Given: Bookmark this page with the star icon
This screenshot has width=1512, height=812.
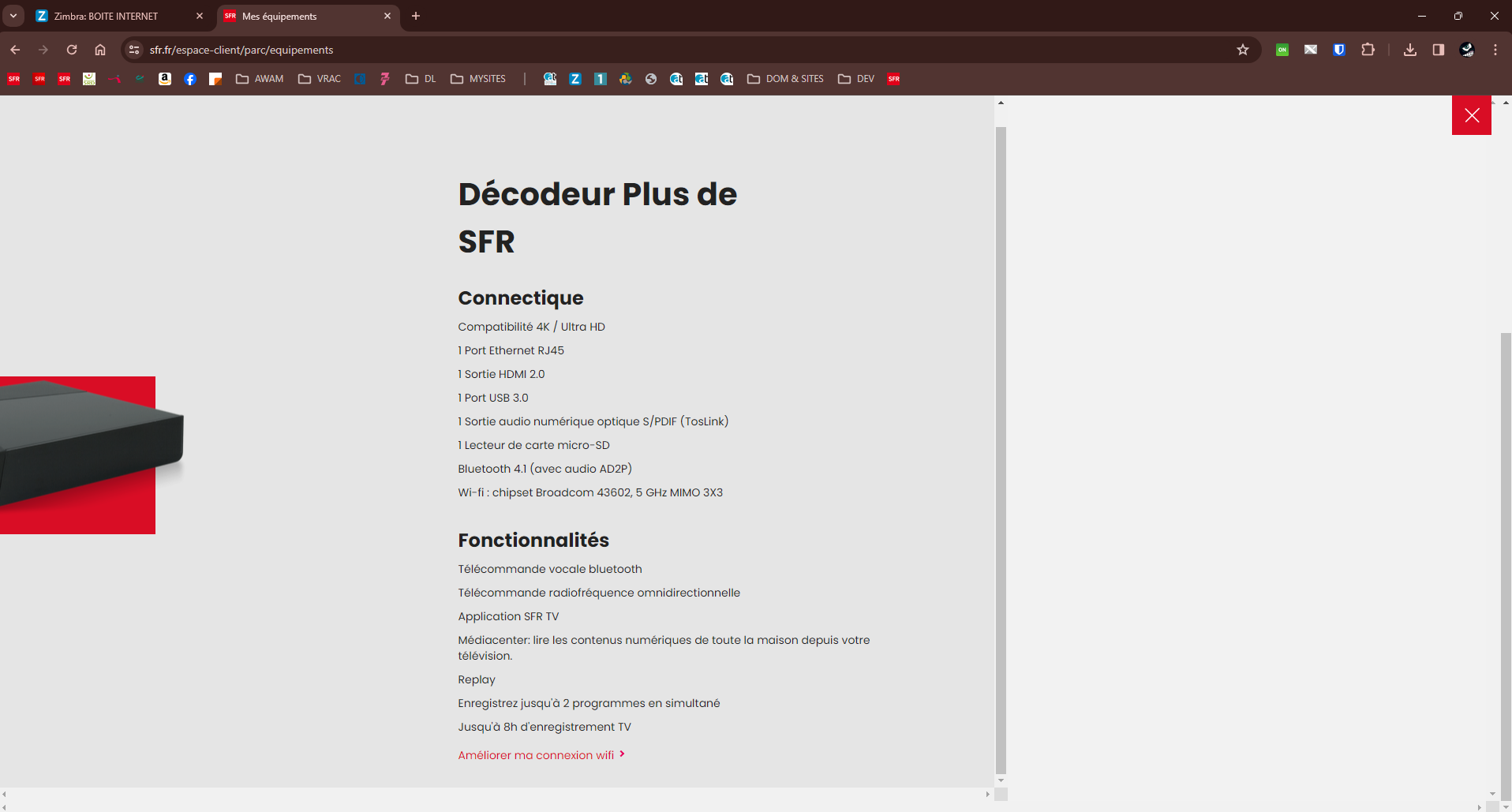Looking at the screenshot, I should (1244, 50).
